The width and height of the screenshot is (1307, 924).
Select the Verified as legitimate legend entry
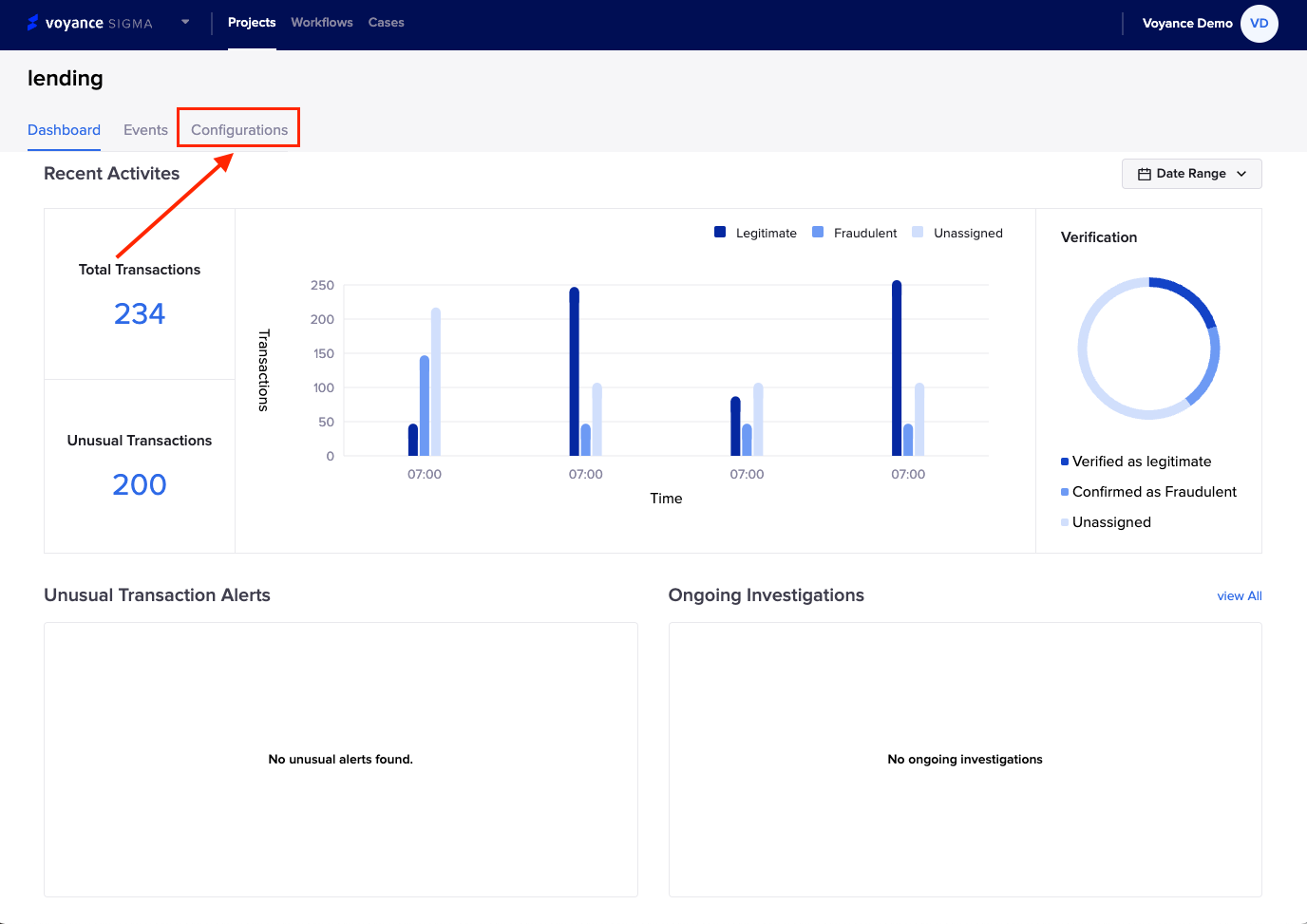point(1136,462)
